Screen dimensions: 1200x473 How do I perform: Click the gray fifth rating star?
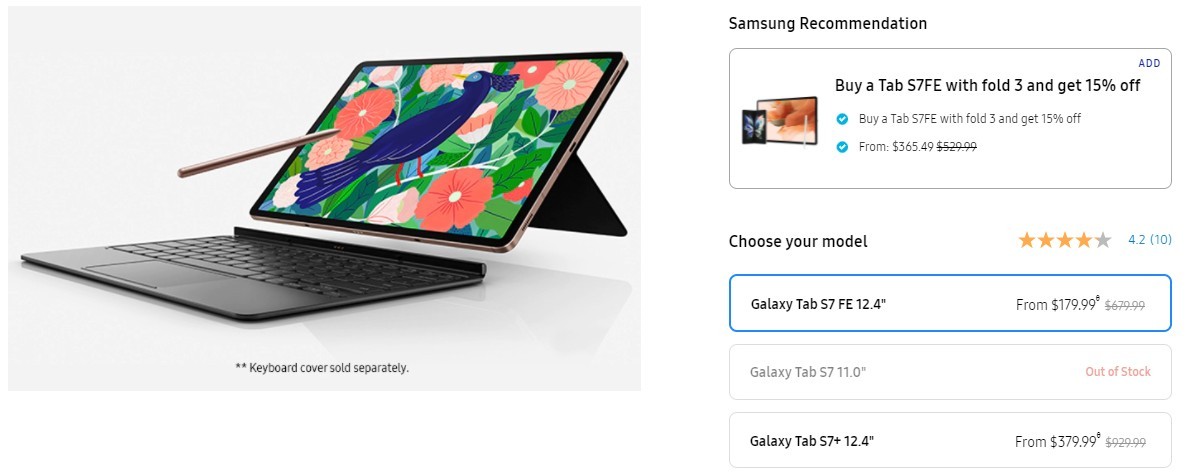1103,240
